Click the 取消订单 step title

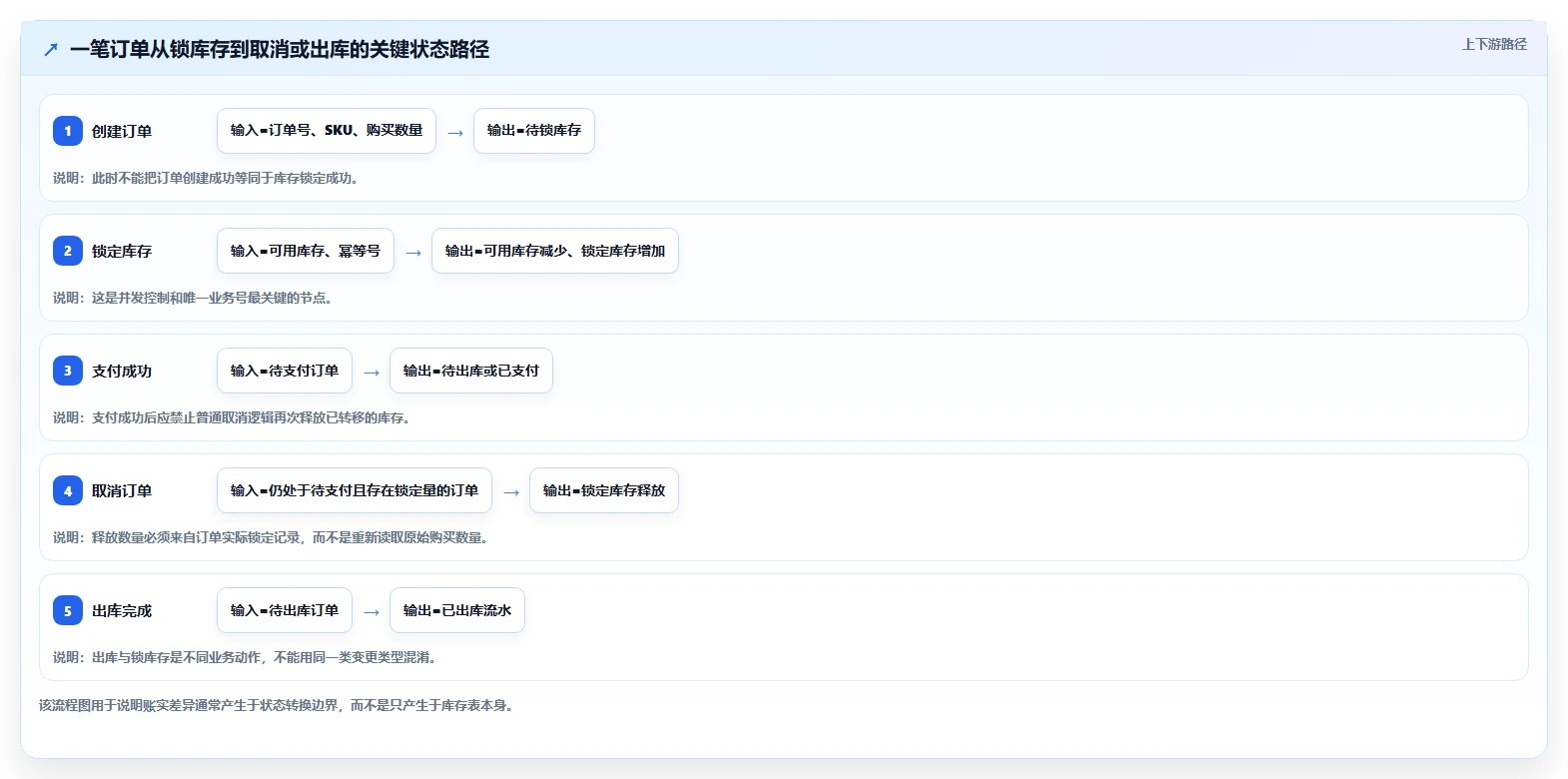tap(122, 490)
